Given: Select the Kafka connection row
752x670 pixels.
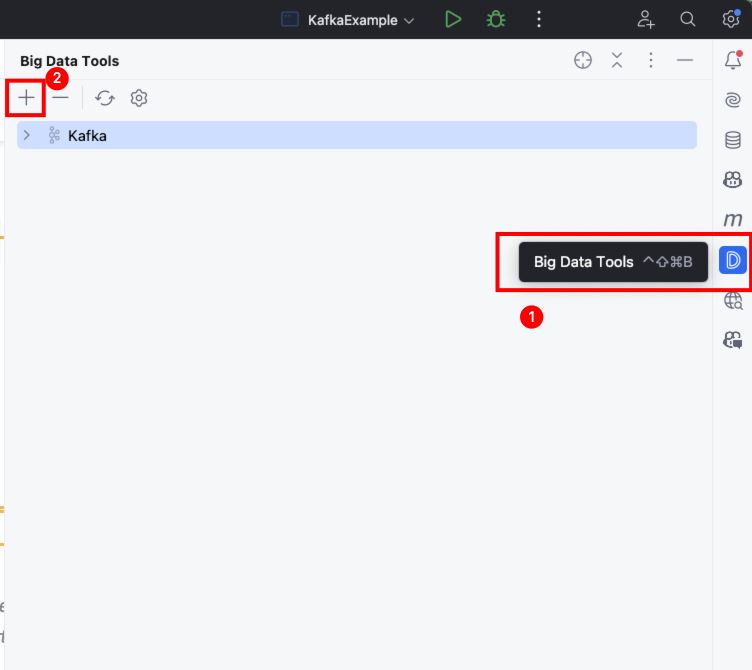Looking at the screenshot, I should point(357,135).
